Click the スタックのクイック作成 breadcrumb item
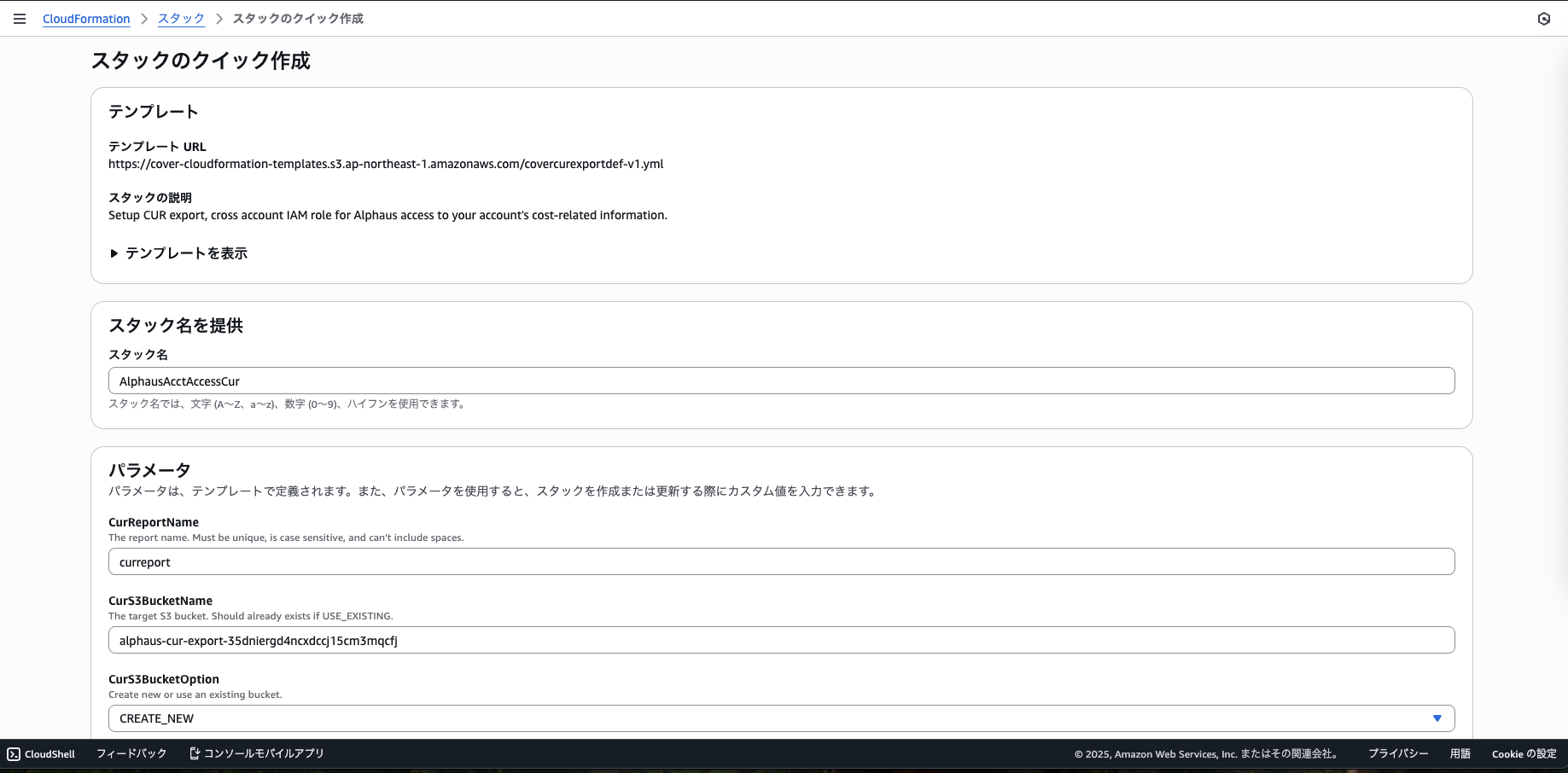Screen dimensions: 1568x773 (298, 19)
